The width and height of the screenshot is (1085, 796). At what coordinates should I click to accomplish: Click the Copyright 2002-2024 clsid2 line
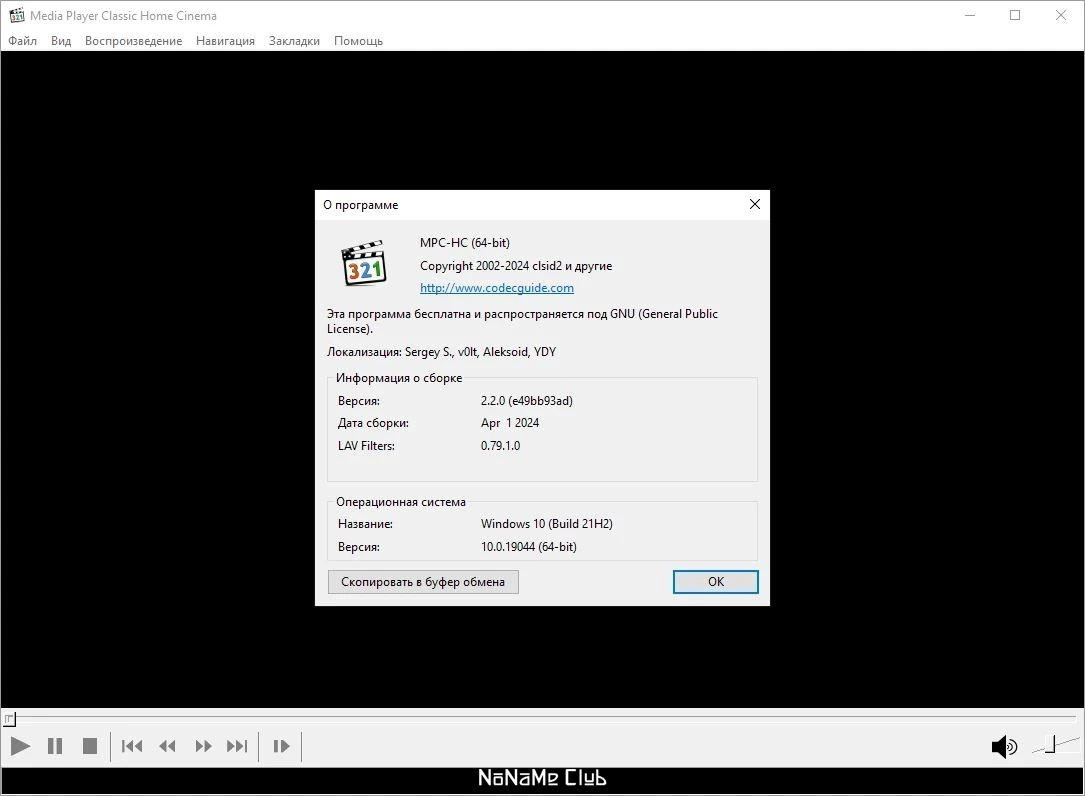(x=516, y=266)
